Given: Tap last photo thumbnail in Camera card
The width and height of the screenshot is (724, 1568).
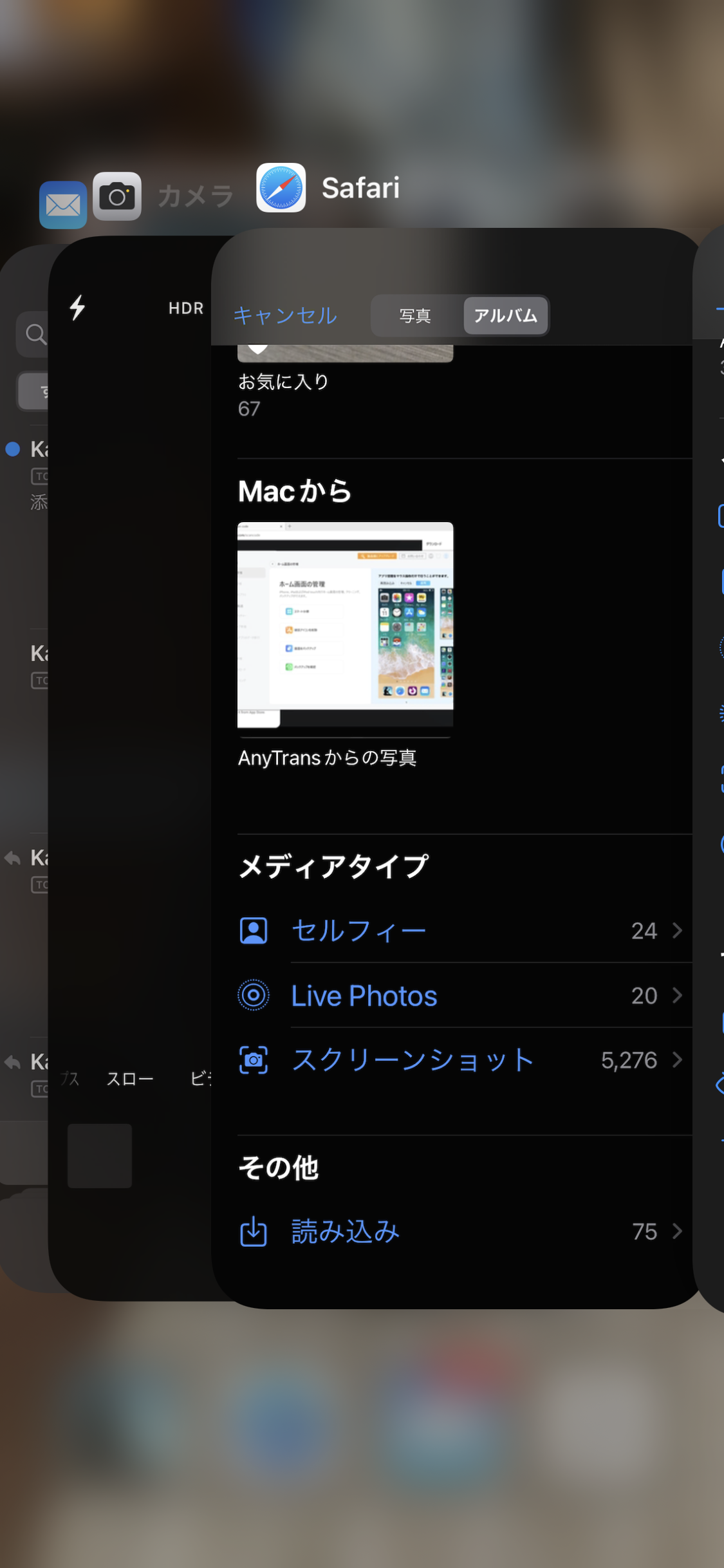Looking at the screenshot, I should (100, 1156).
